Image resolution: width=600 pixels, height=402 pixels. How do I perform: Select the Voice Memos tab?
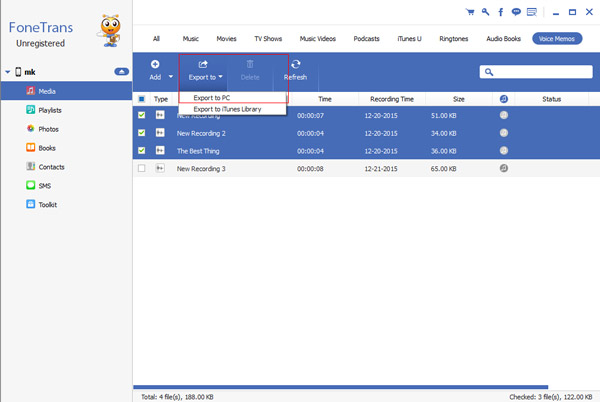click(557, 39)
